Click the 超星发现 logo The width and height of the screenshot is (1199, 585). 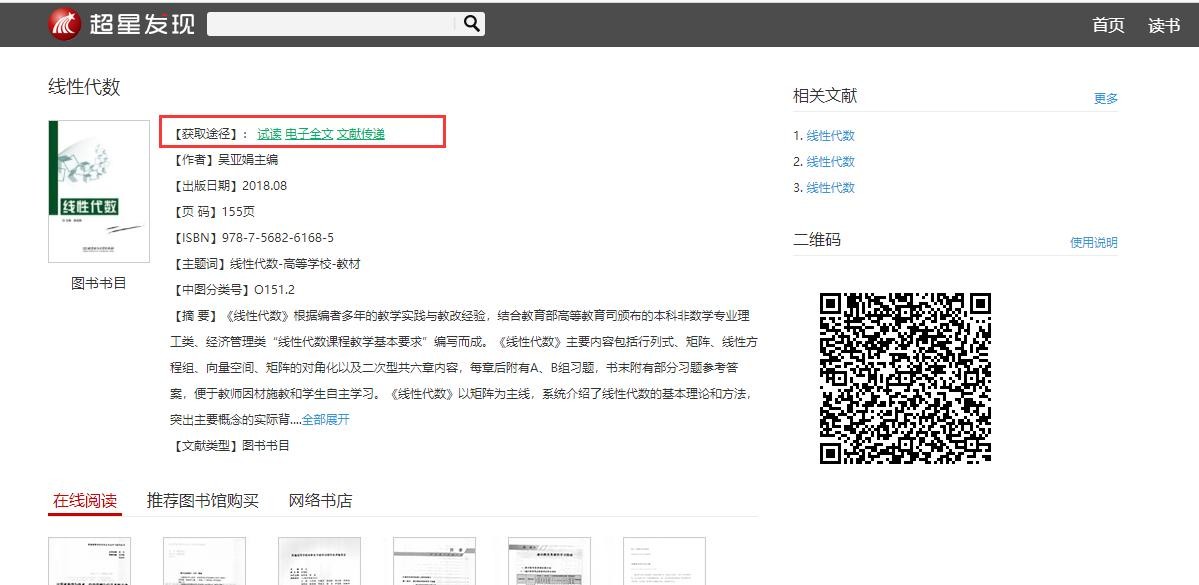coord(121,24)
